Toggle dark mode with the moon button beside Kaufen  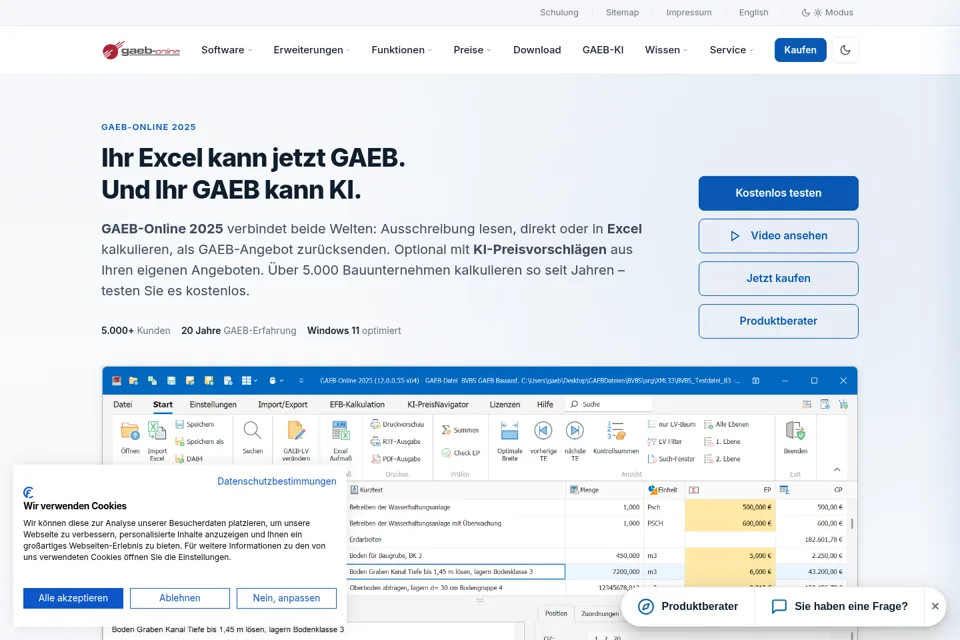845,50
